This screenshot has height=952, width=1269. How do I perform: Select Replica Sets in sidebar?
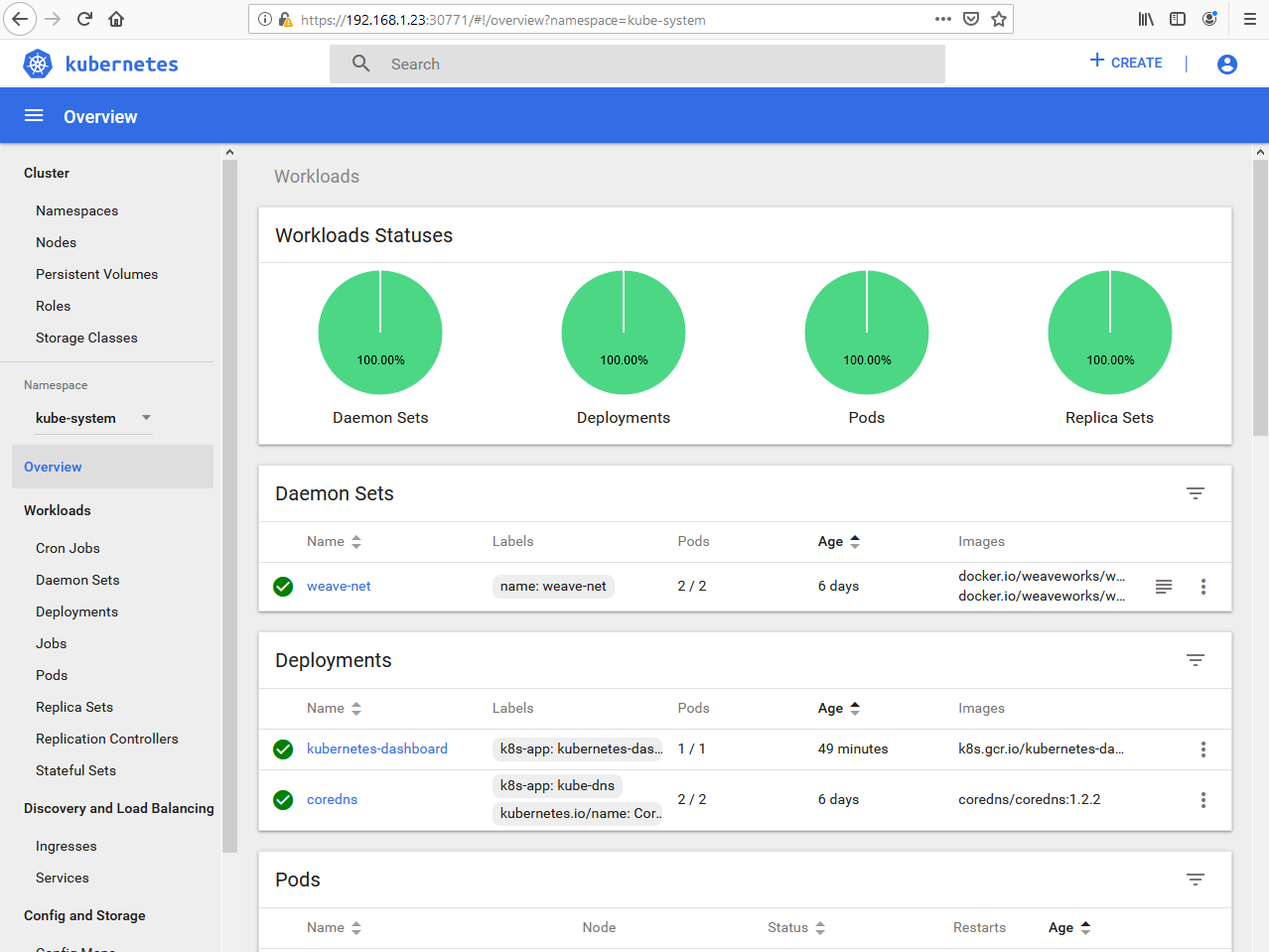(74, 707)
